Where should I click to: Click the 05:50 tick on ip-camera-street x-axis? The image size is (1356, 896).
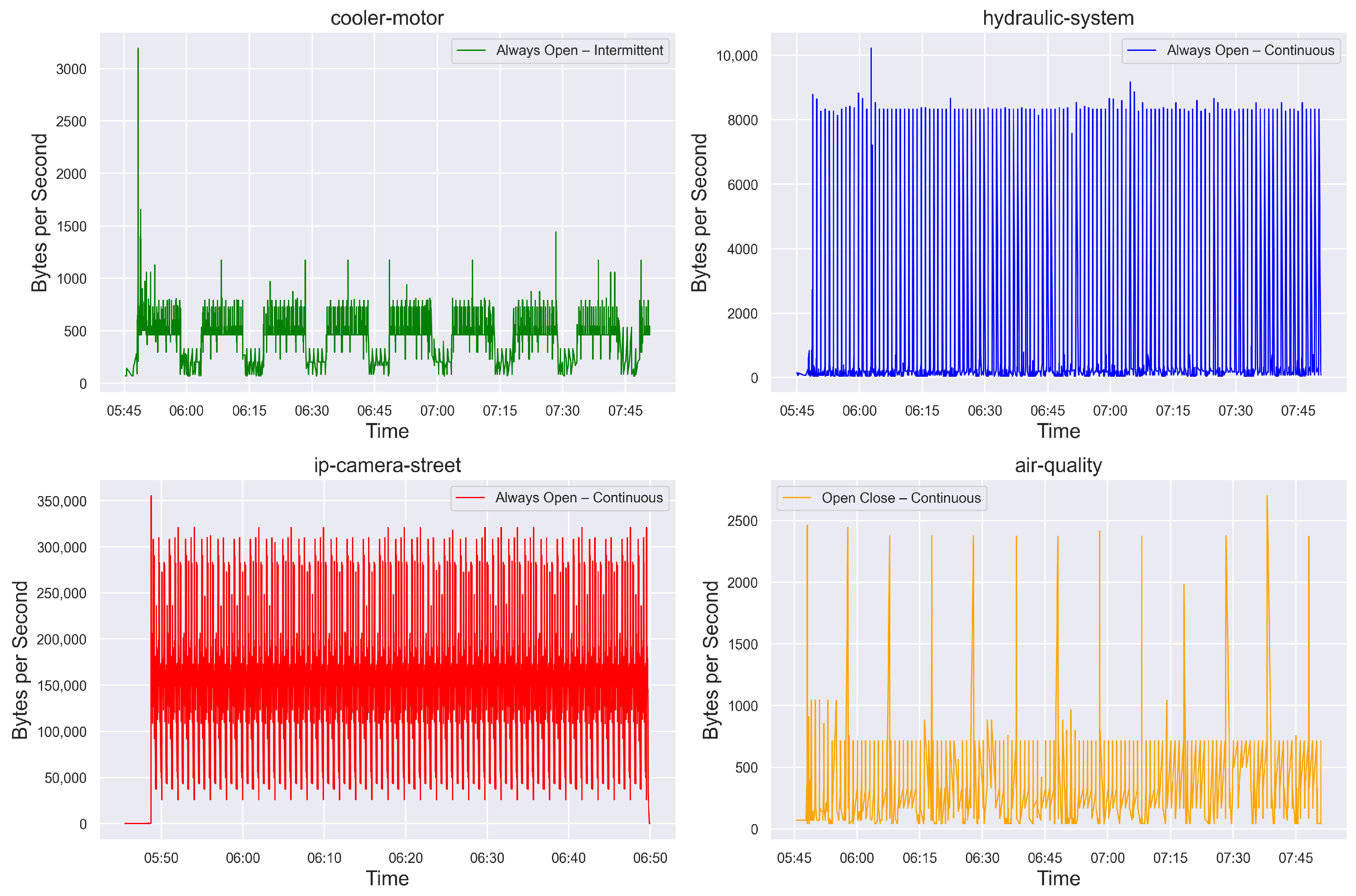click(161, 858)
